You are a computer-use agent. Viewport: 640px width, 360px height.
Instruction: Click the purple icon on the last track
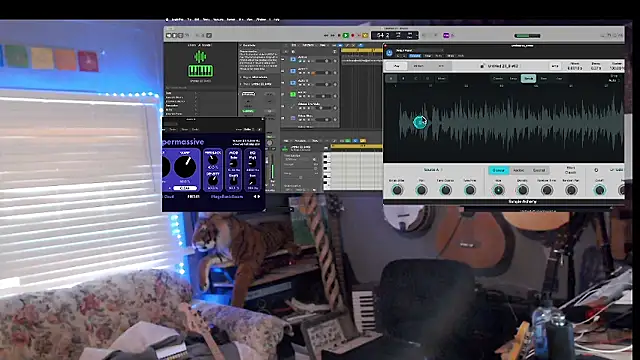coord(293,118)
